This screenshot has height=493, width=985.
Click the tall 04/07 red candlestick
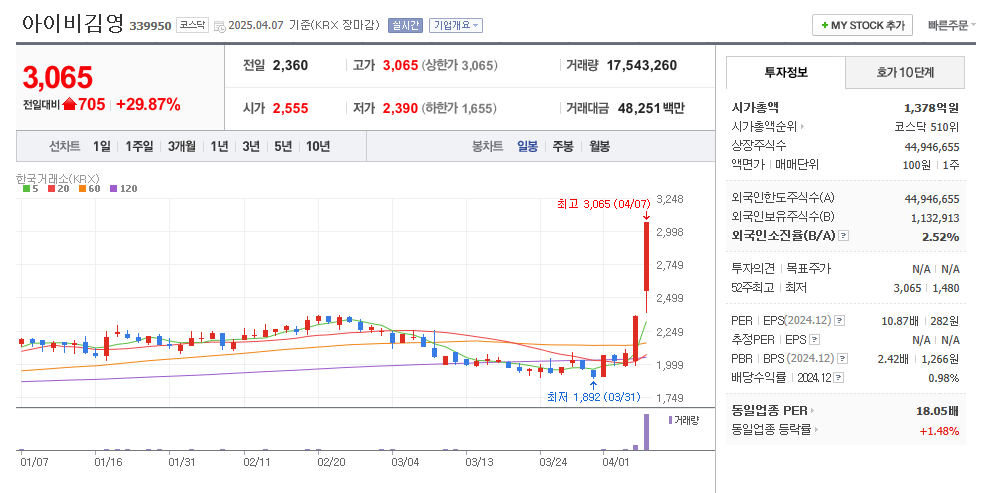pyautogui.click(x=646, y=256)
